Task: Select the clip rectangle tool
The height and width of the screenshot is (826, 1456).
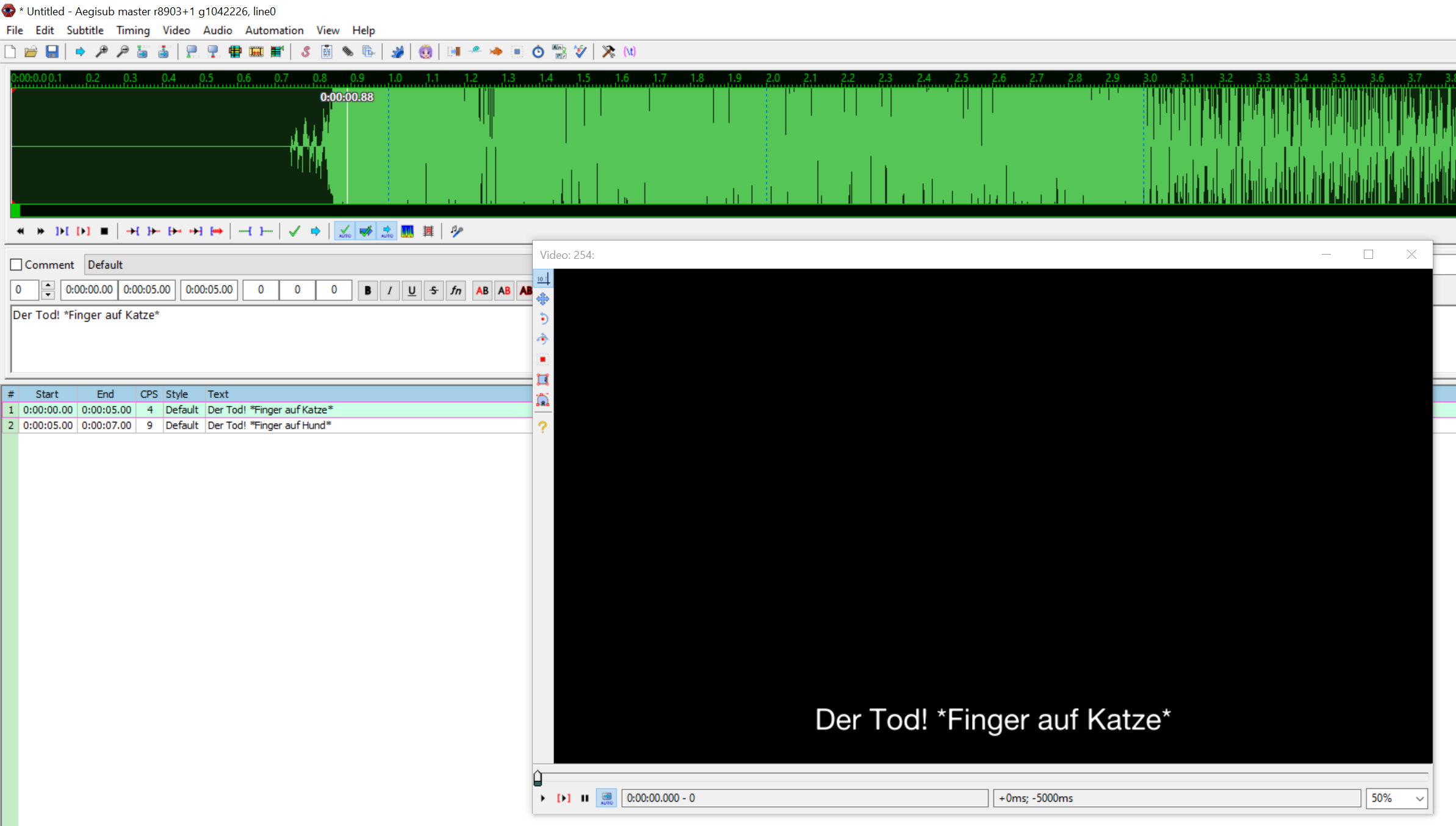Action: tap(542, 380)
